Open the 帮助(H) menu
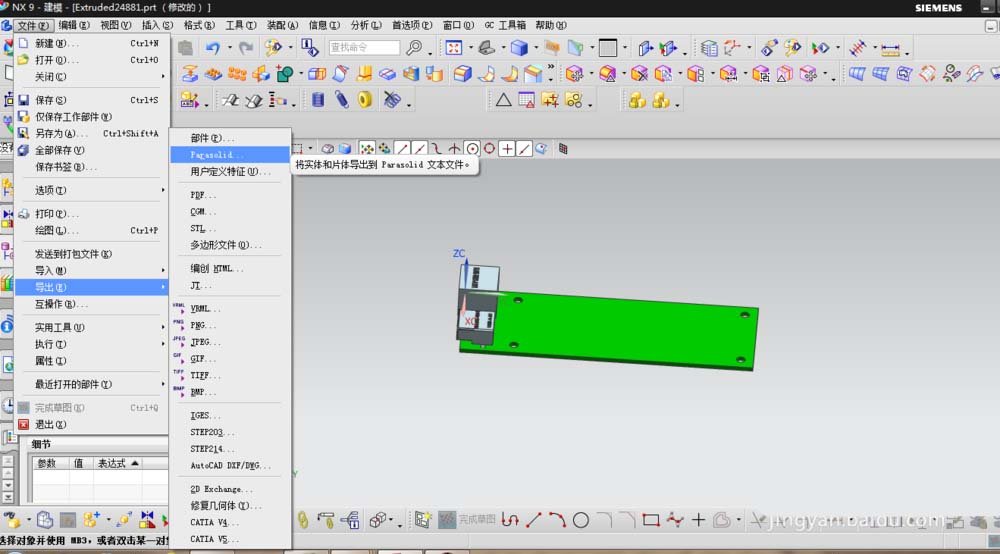Image resolution: width=1000 pixels, height=554 pixels. click(551, 25)
